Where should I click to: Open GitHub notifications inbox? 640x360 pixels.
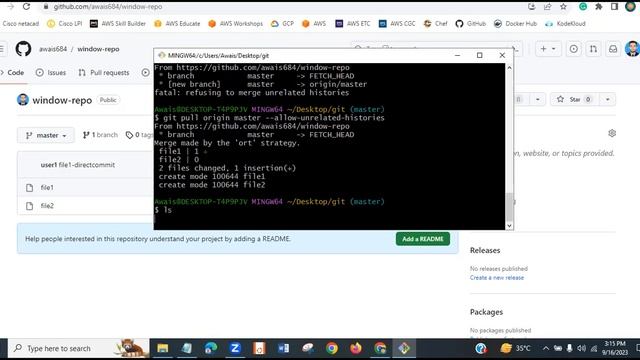click(x=613, y=49)
